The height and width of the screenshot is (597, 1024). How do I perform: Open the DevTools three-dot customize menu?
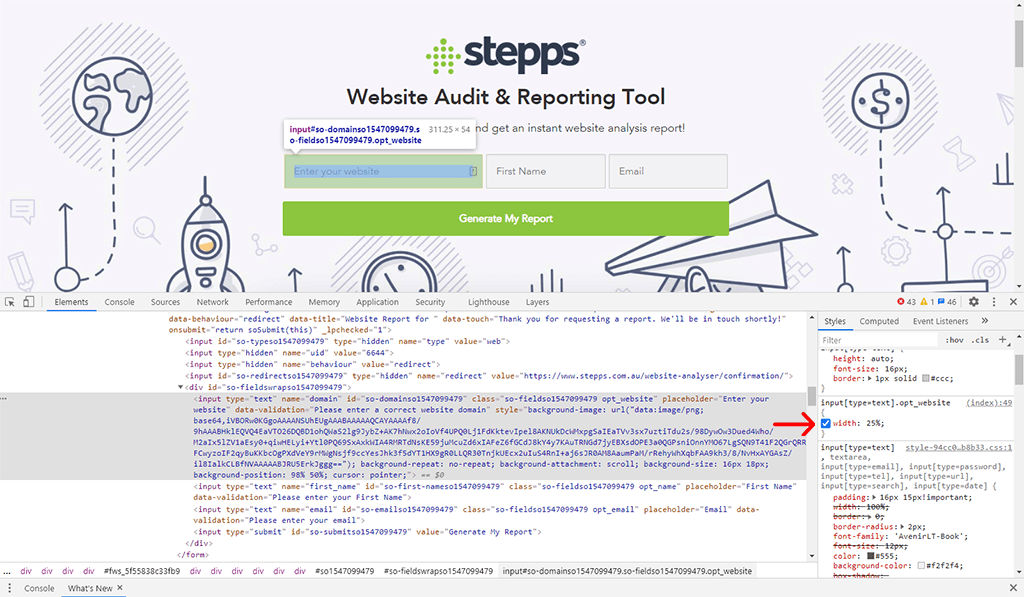pyautogui.click(x=994, y=302)
